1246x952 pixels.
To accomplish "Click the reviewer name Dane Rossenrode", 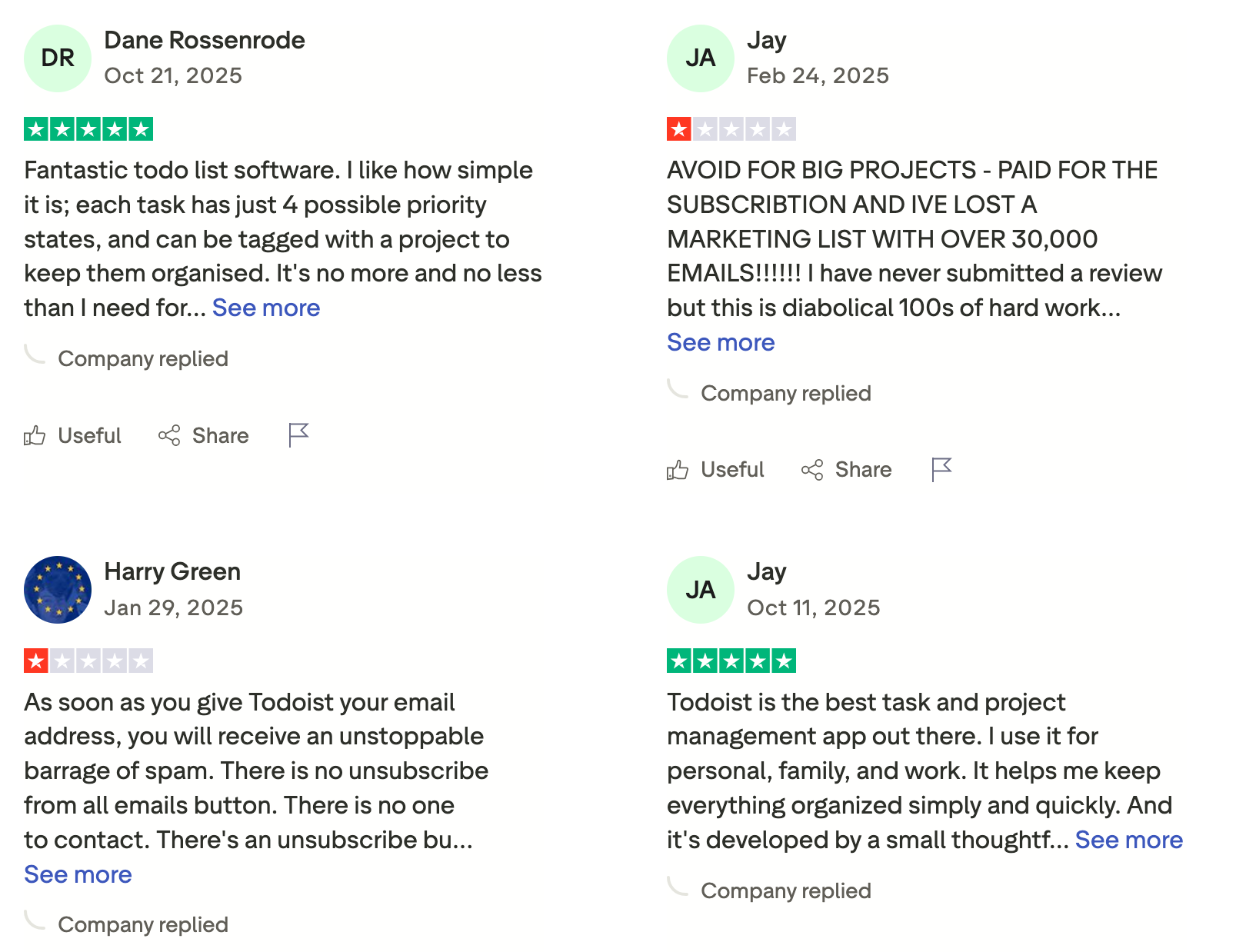I will 205,40.
